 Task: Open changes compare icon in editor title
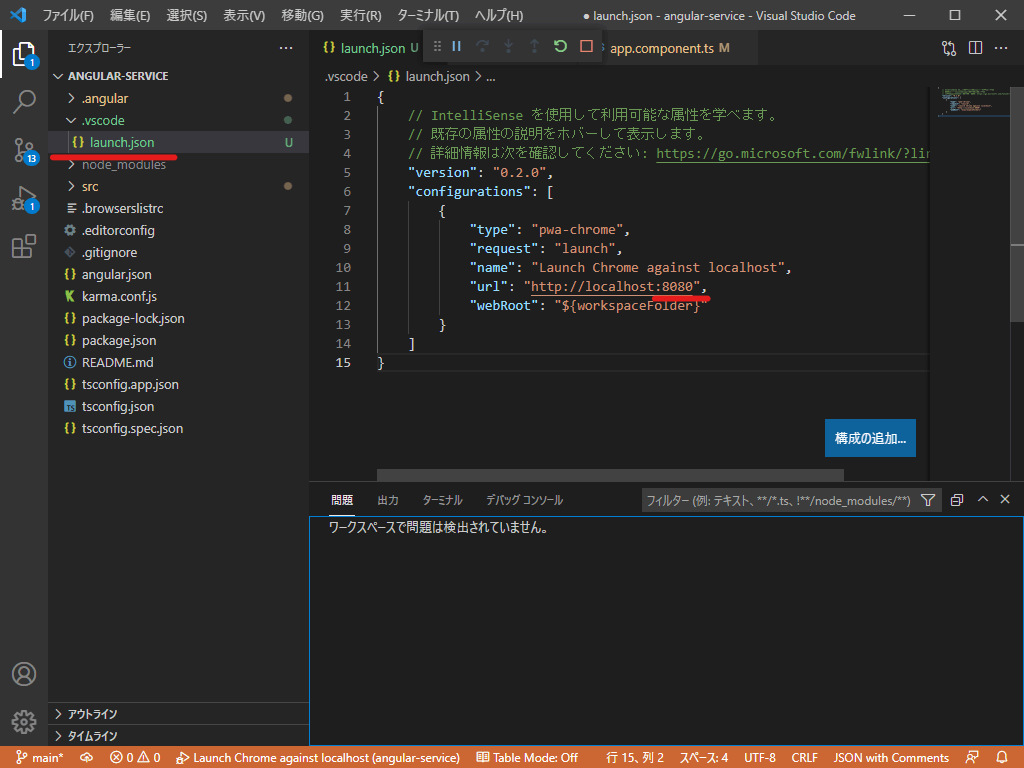949,48
